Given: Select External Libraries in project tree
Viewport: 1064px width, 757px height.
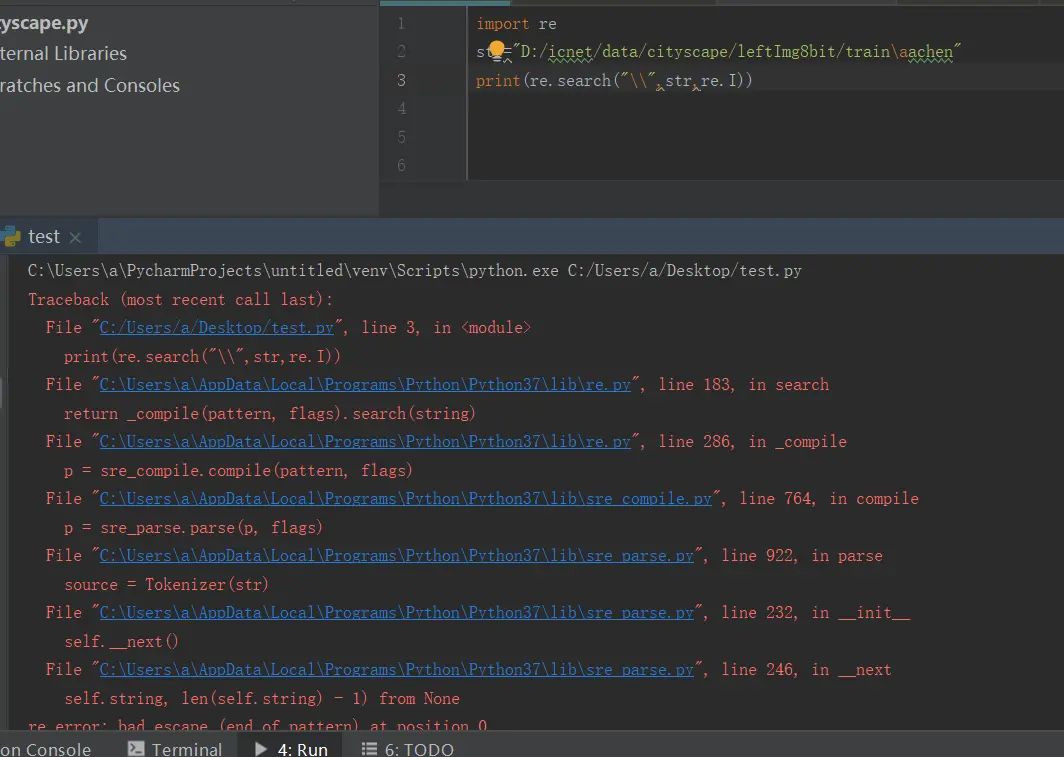Looking at the screenshot, I should [63, 54].
